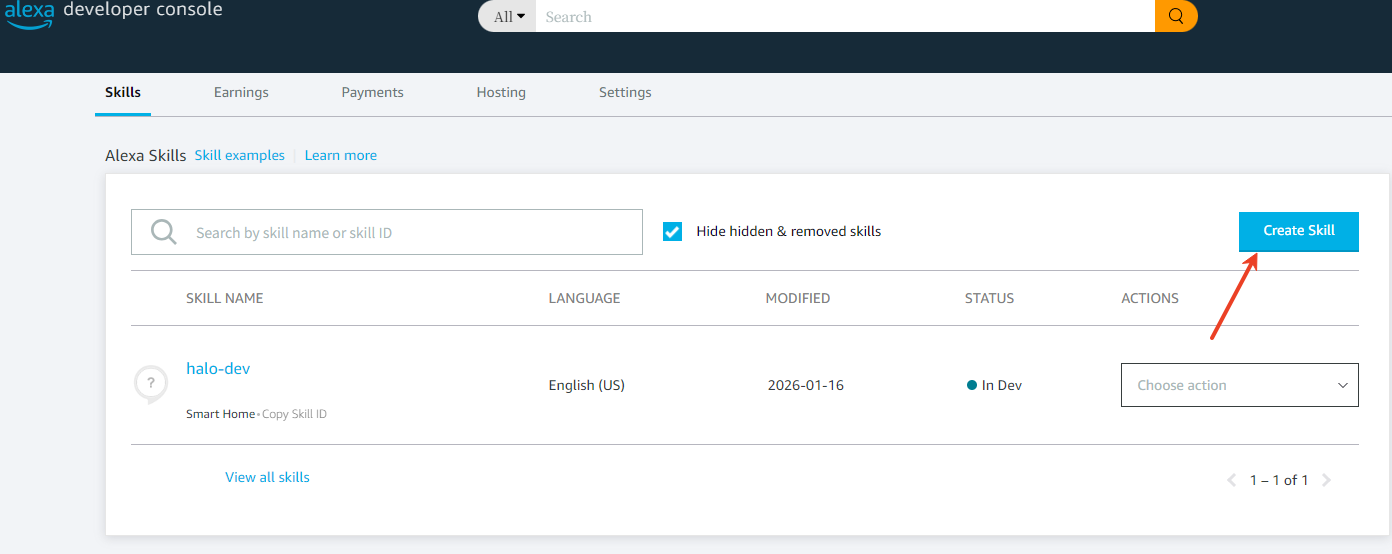
Task: Focus the top Search input field
Action: (x=845, y=16)
